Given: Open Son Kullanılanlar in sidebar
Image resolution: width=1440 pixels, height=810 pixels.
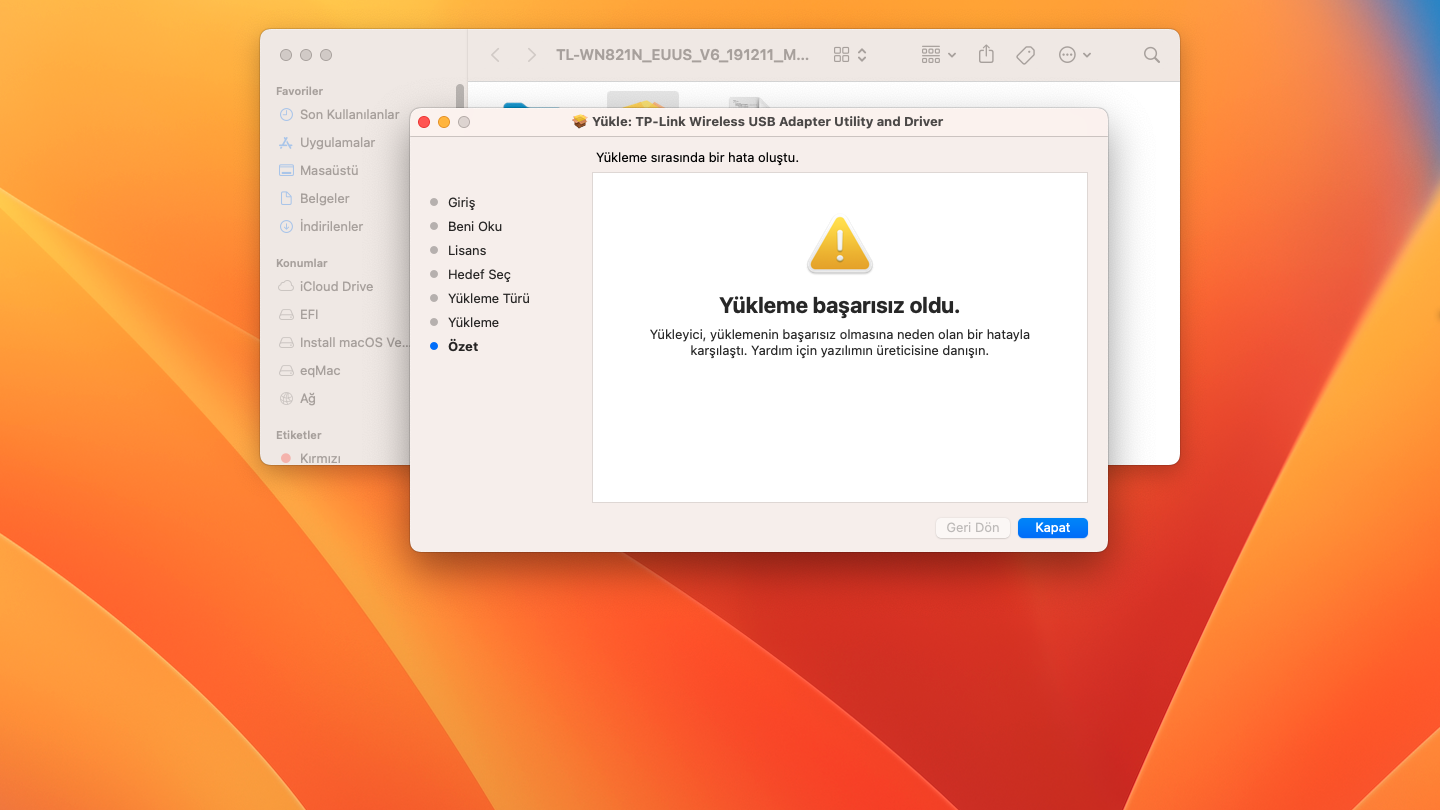Looking at the screenshot, I should click(x=349, y=114).
